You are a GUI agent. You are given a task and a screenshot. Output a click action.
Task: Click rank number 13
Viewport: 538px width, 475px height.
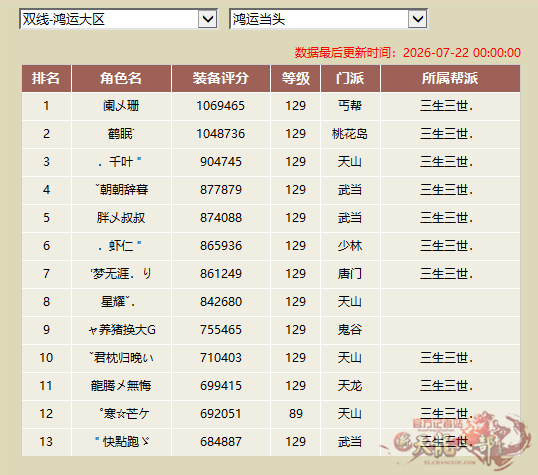[46, 442]
